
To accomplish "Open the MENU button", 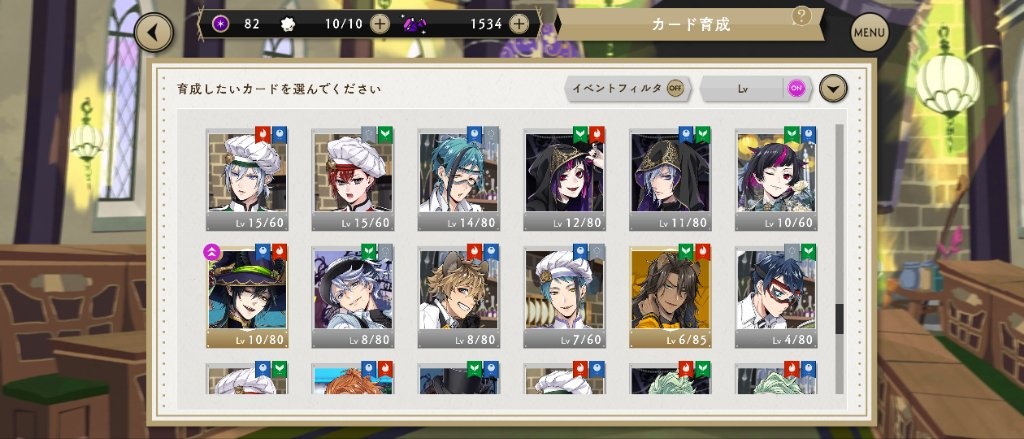I will coord(870,32).
